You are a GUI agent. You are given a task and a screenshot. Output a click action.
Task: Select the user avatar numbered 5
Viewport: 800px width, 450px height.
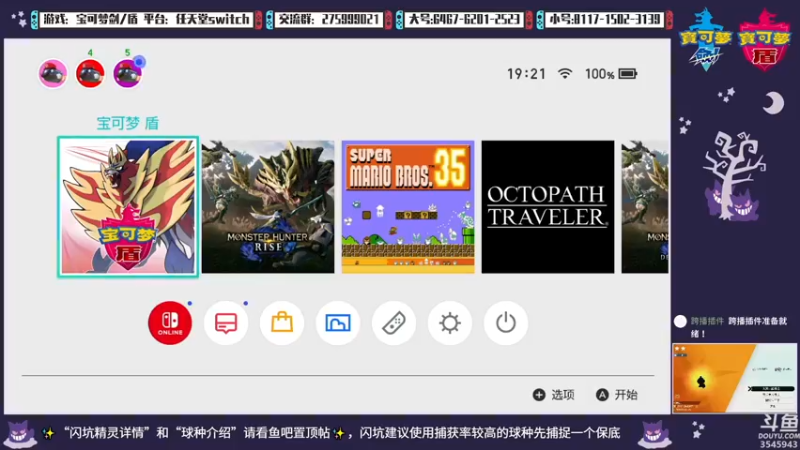128,73
